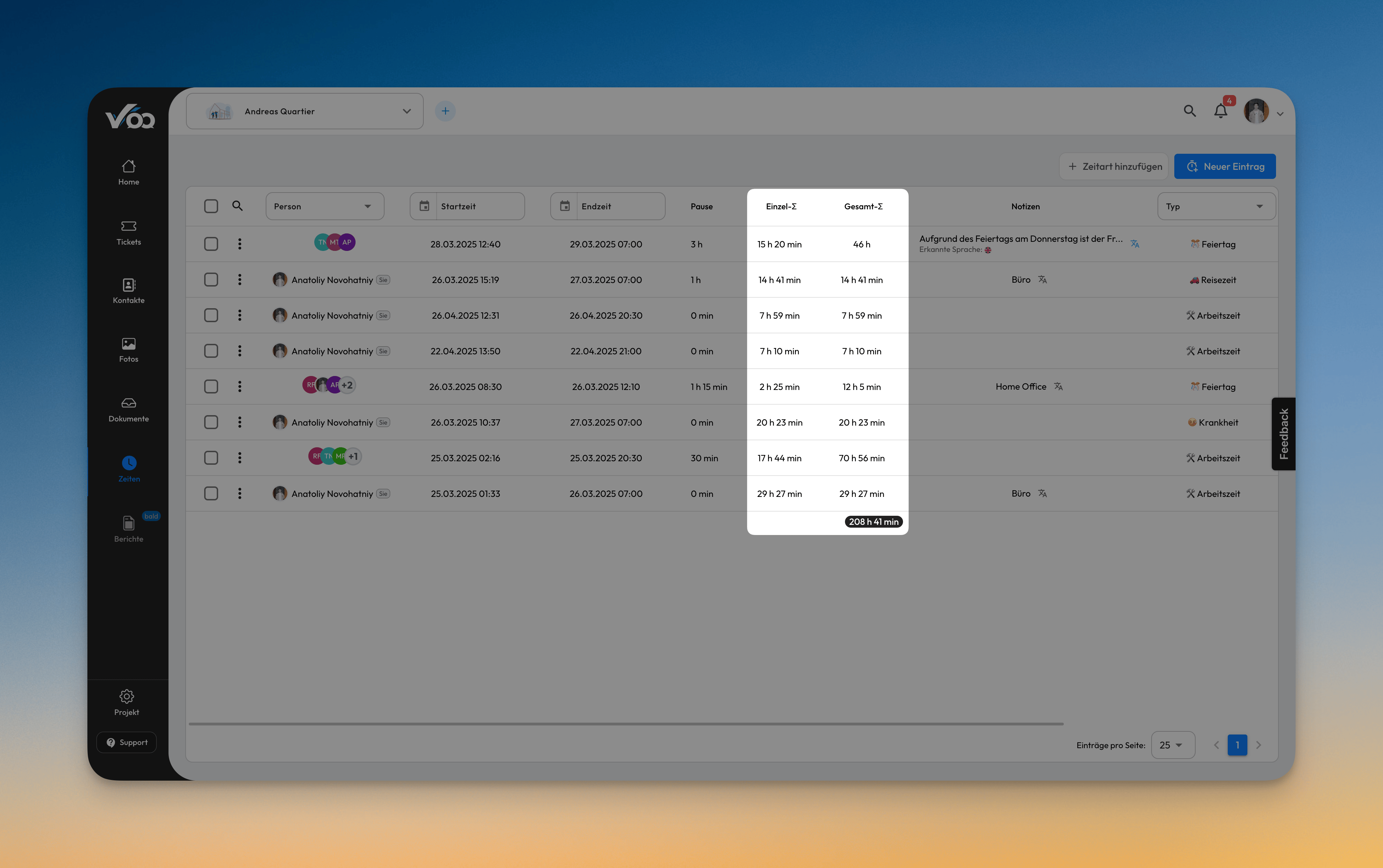Open Home in the sidebar
Viewport: 1383px width, 868px height.
(129, 172)
